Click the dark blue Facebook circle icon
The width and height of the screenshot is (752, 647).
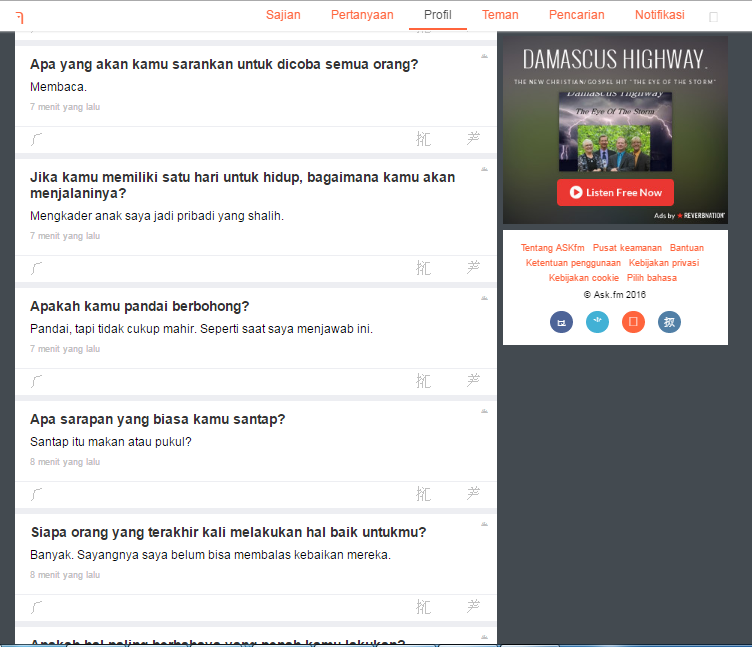click(561, 322)
